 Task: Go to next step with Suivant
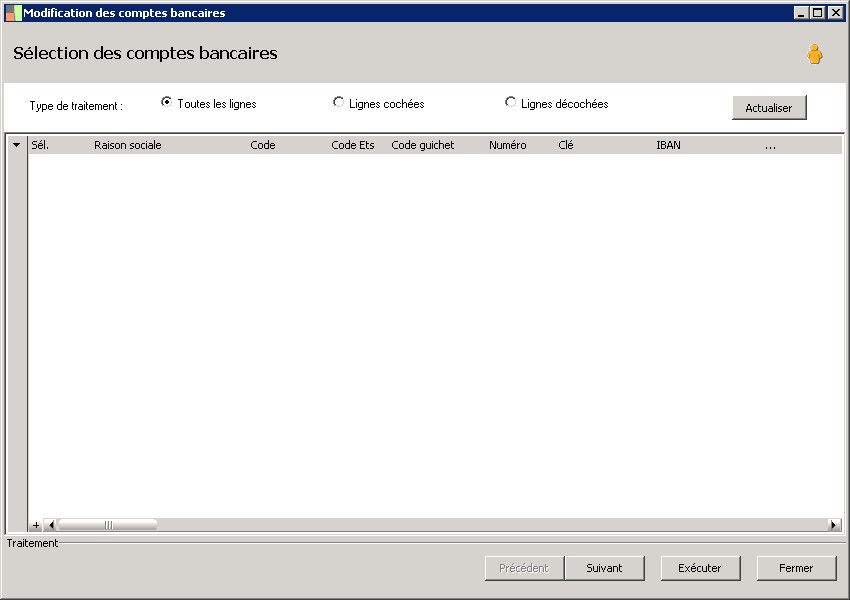[604, 568]
